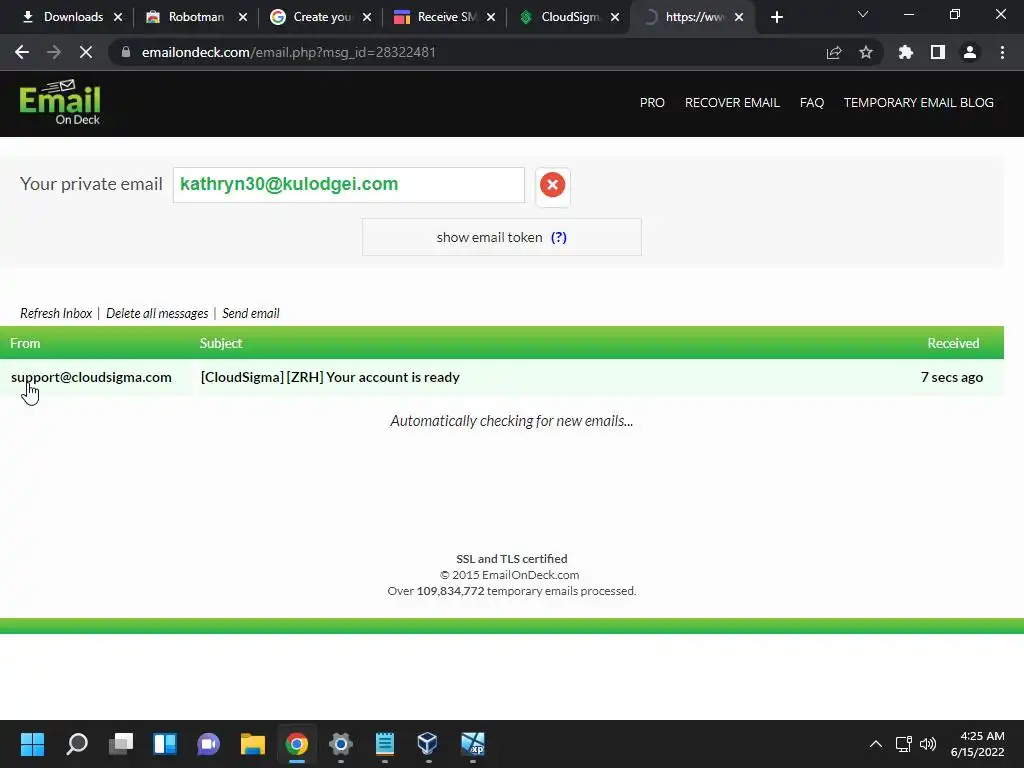This screenshot has height=768, width=1024.
Task: Go back with the browser back arrow
Action: [x=22, y=52]
